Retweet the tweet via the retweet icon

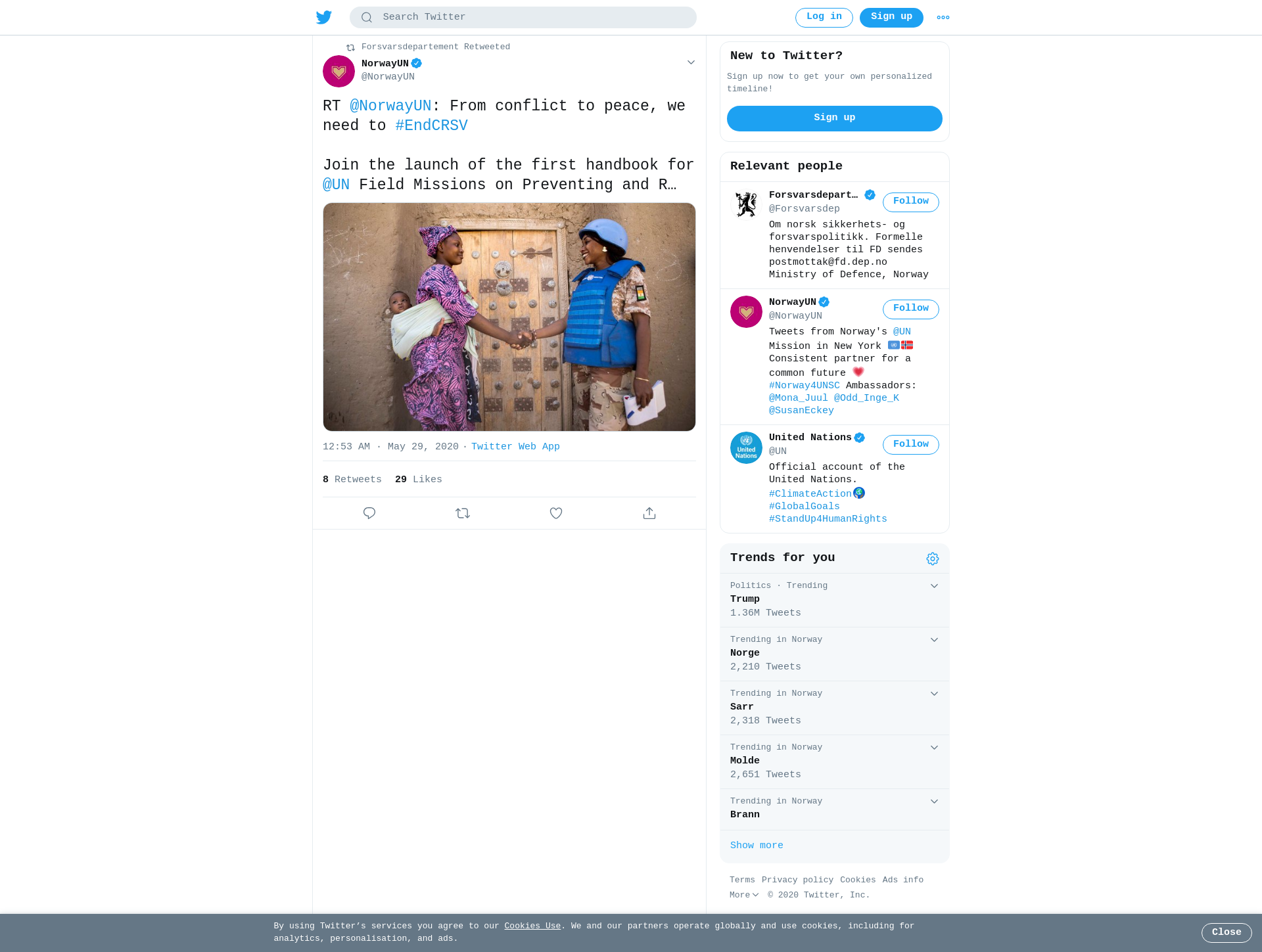click(463, 513)
